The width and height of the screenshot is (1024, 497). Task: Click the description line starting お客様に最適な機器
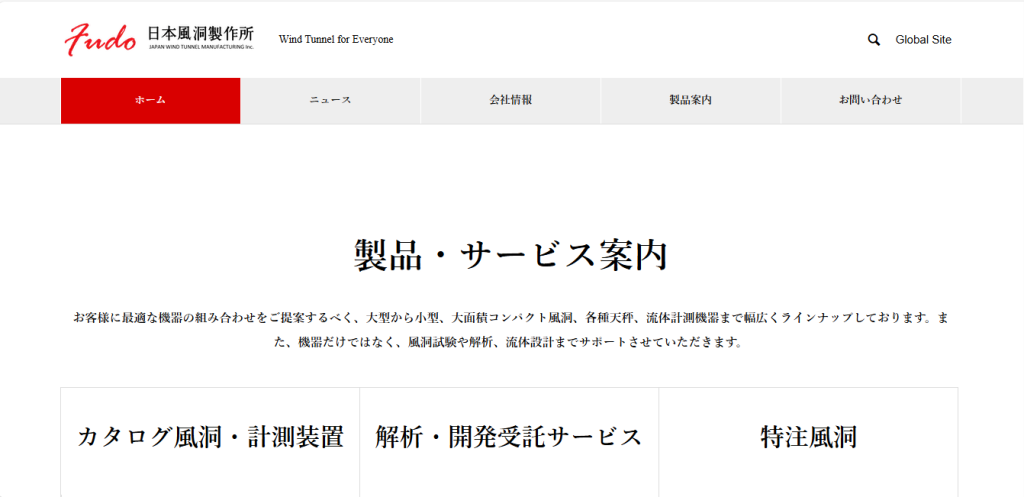point(511,317)
